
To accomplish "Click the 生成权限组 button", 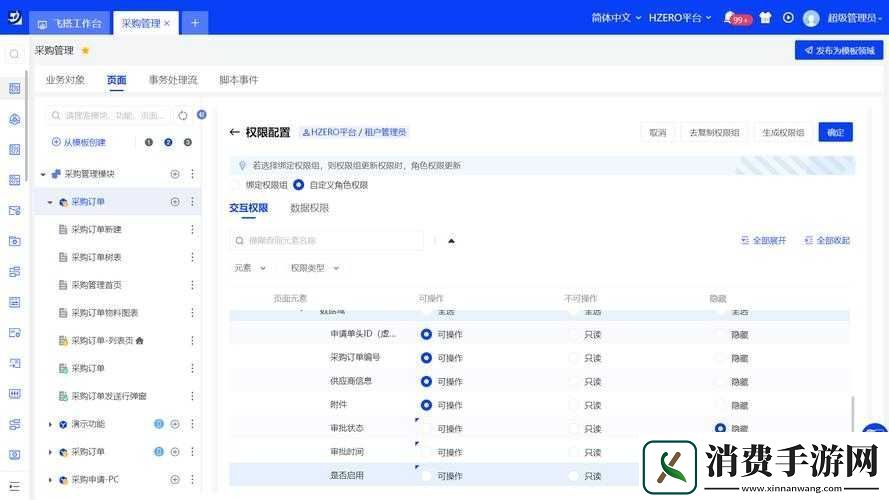I will tap(783, 132).
